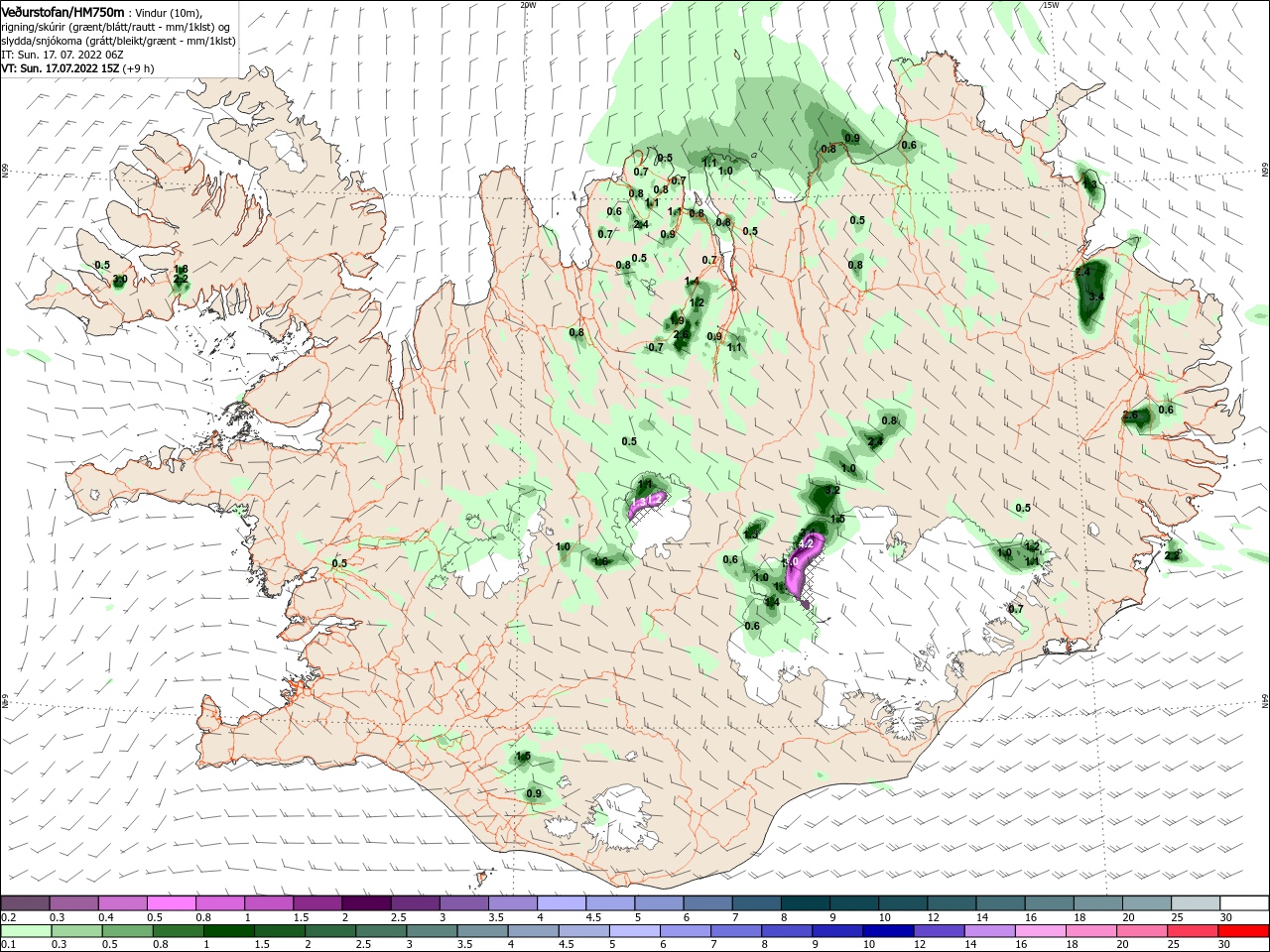Pick top legend row swatch starting at 14
This screenshot has height=952, width=1270.
[1000, 903]
